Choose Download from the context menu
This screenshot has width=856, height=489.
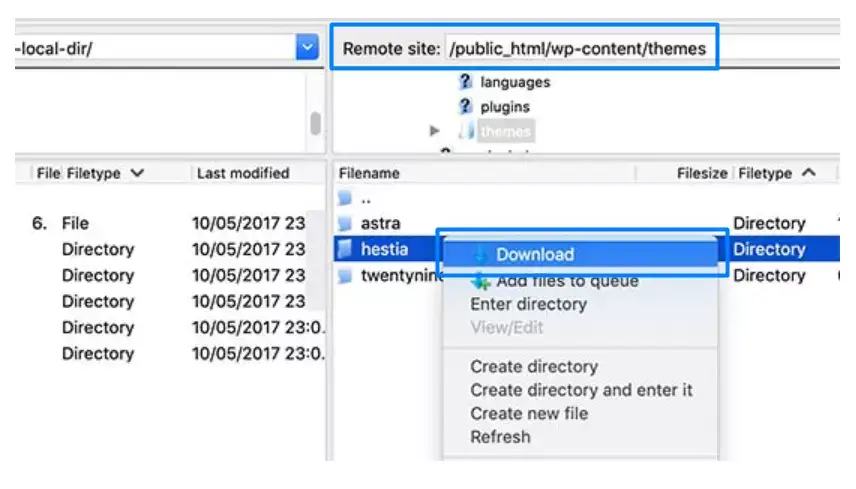(580, 254)
